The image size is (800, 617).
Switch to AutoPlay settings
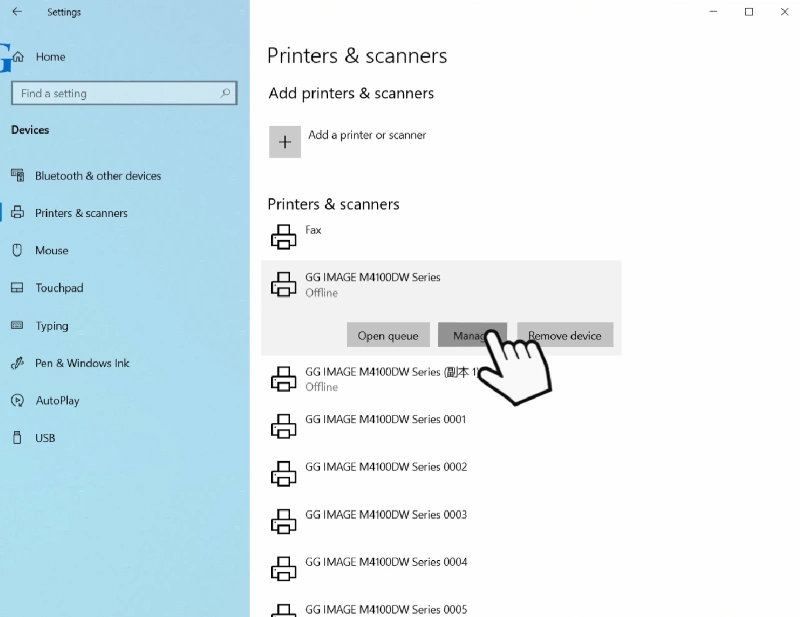tap(57, 401)
